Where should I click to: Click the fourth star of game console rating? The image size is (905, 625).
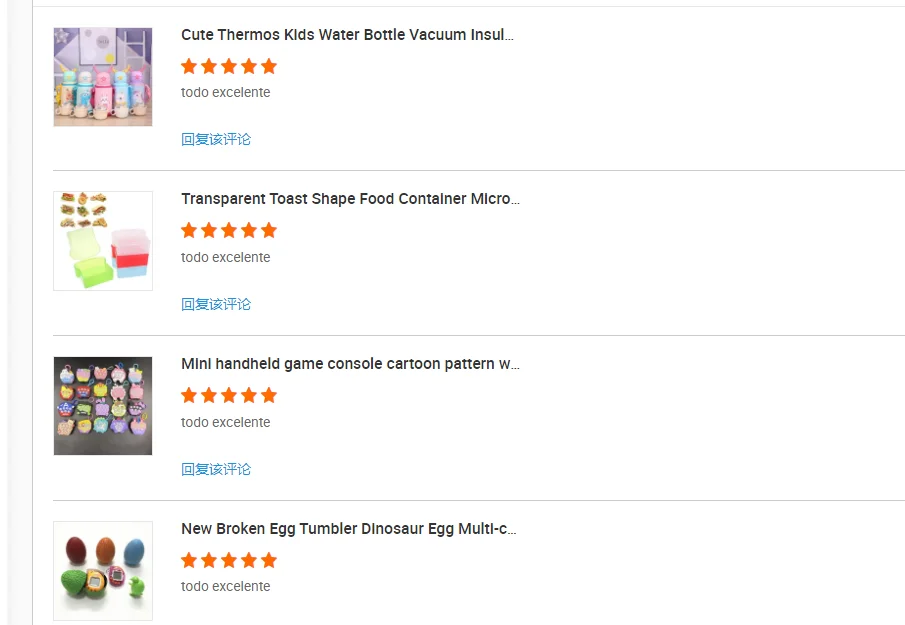point(249,396)
